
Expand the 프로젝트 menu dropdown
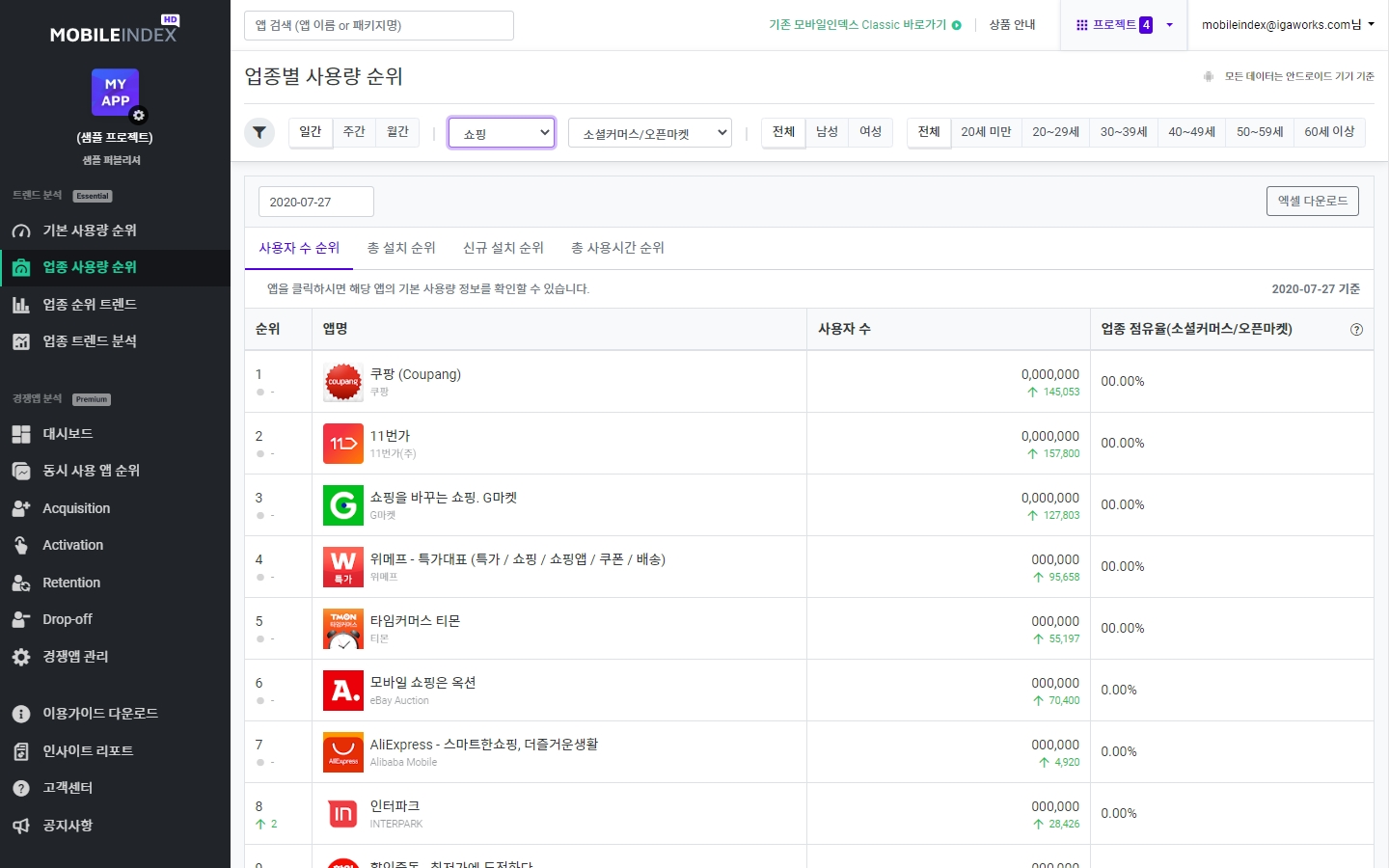(1125, 25)
